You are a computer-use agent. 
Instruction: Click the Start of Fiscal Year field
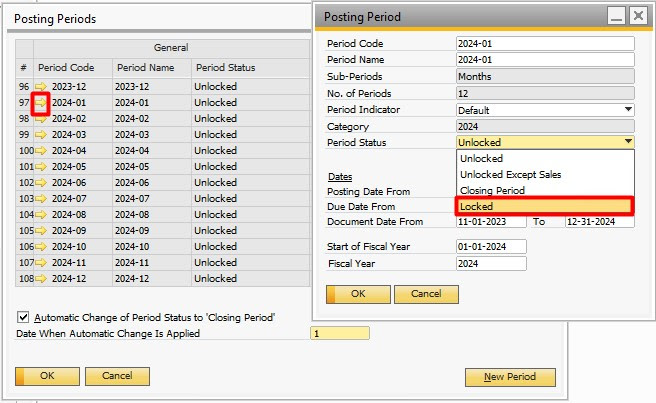490,247
